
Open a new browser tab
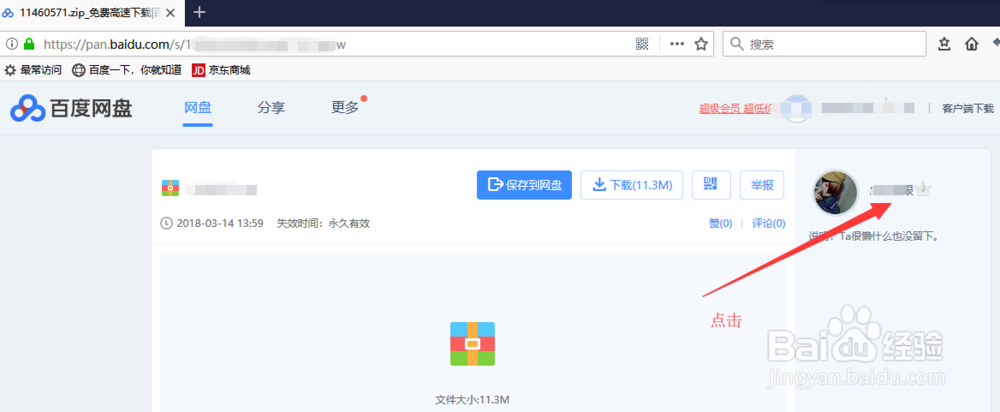click(x=200, y=12)
